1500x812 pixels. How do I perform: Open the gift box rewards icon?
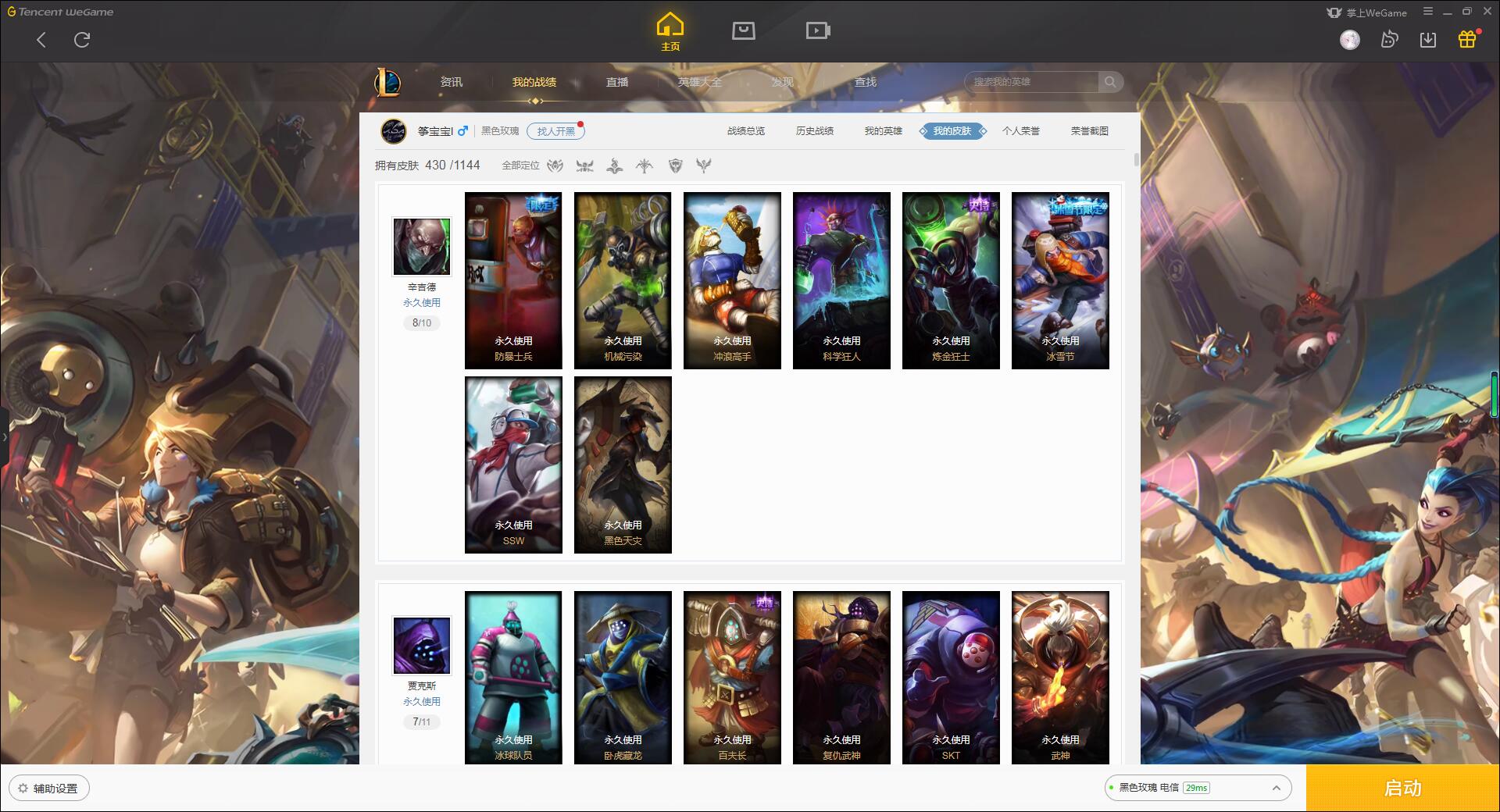(1467, 39)
